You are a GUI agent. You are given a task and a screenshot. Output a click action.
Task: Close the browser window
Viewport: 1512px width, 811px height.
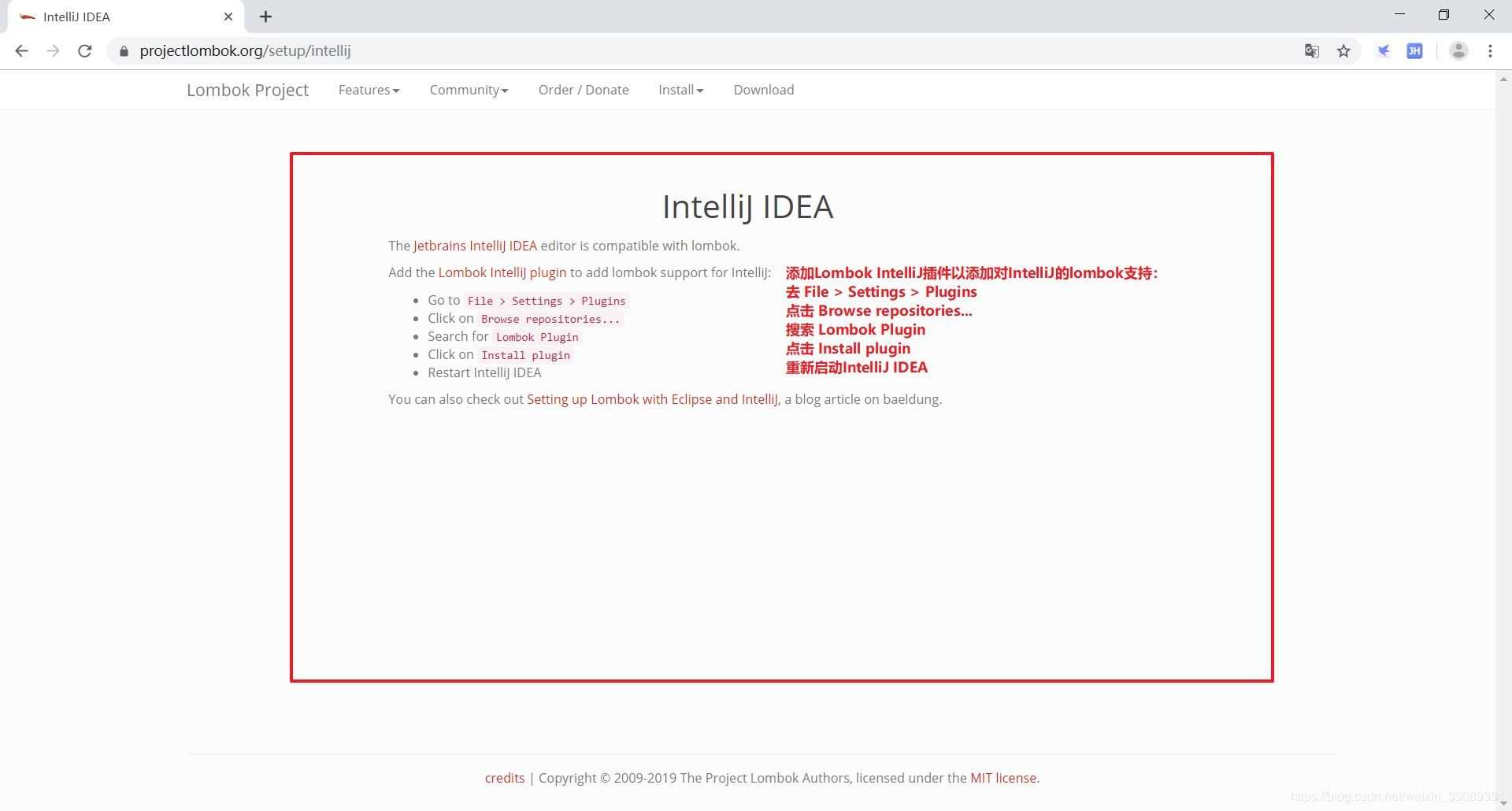1488,15
